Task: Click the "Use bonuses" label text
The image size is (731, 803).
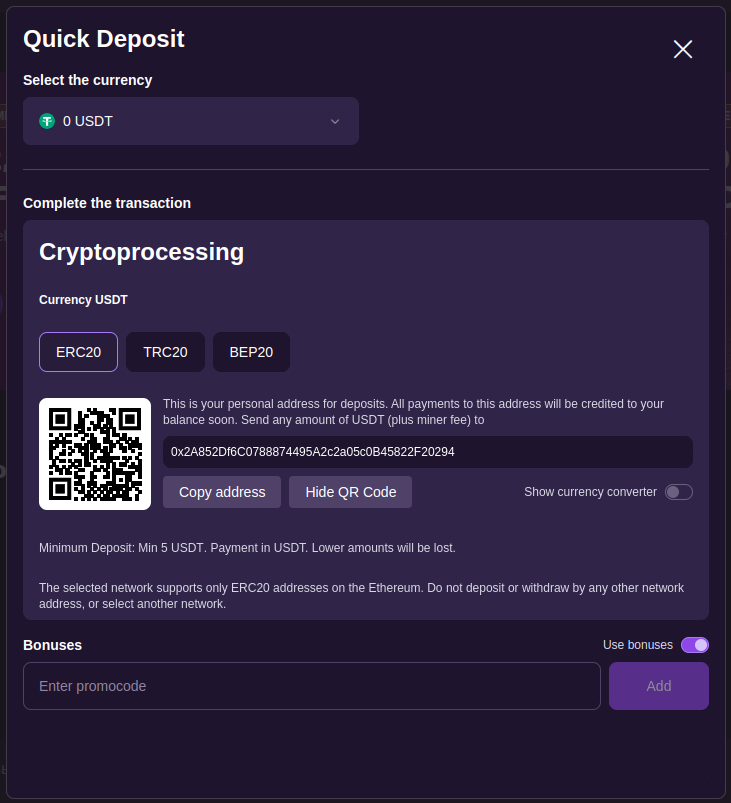Action: pos(637,645)
